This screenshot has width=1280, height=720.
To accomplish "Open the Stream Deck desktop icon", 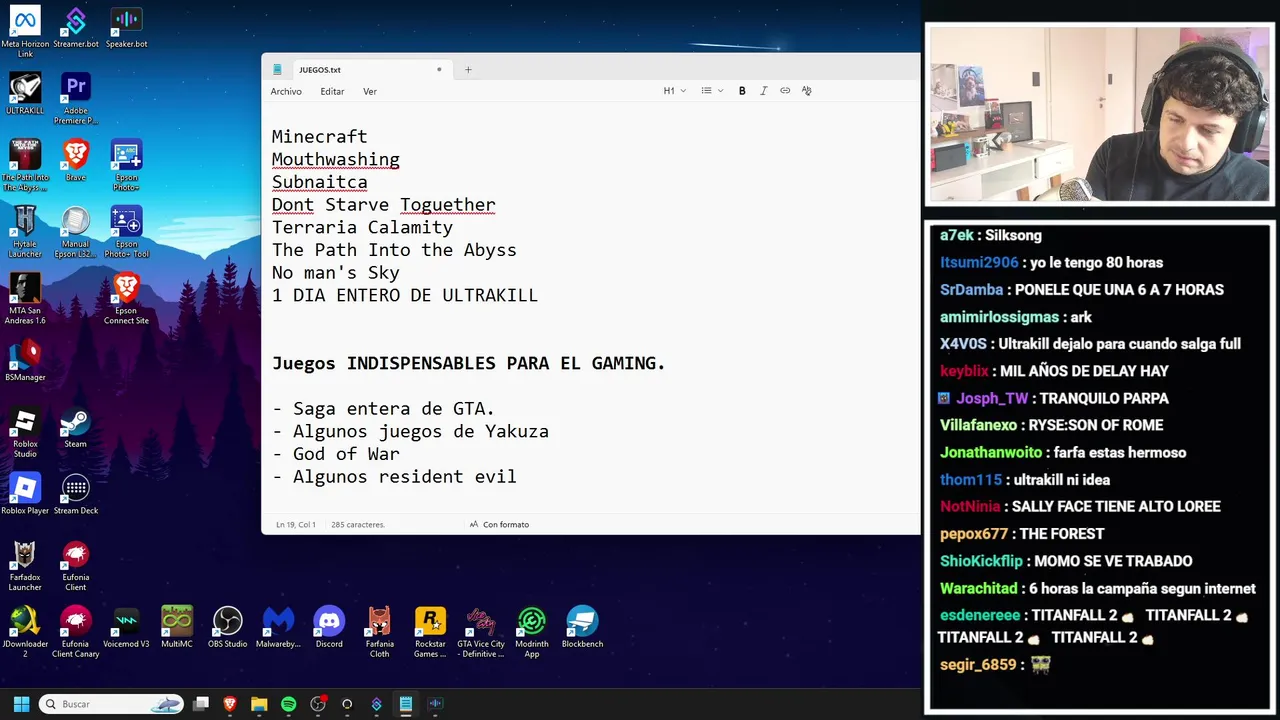I will (x=76, y=494).
